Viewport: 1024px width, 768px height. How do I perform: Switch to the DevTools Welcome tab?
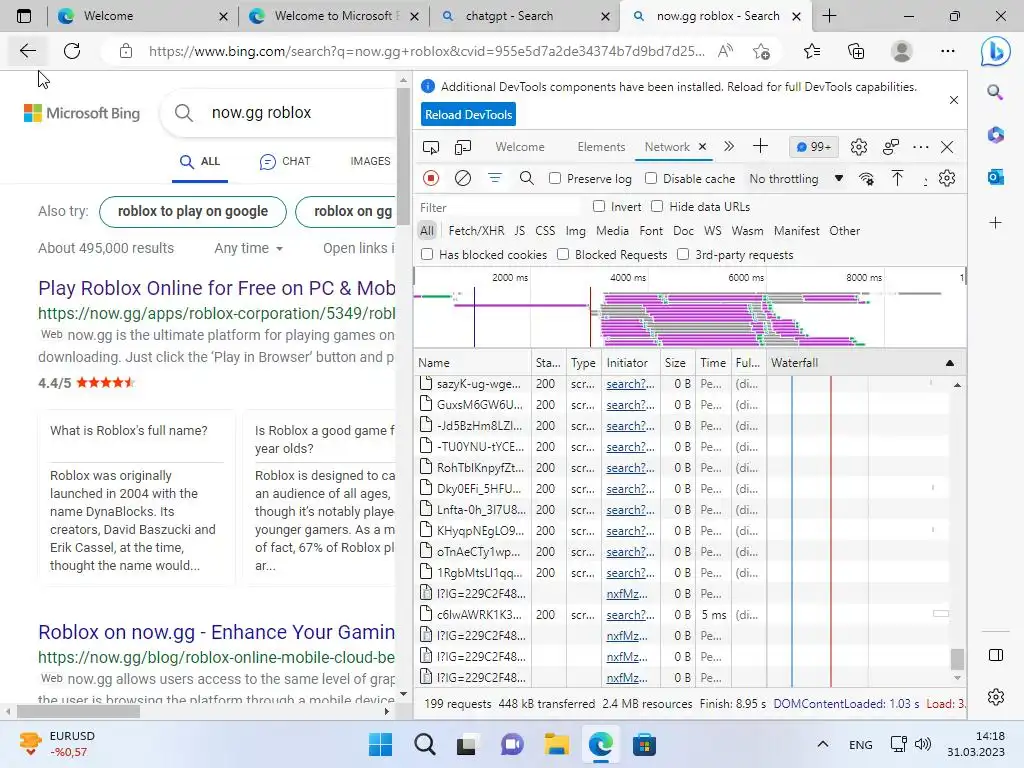(x=520, y=147)
